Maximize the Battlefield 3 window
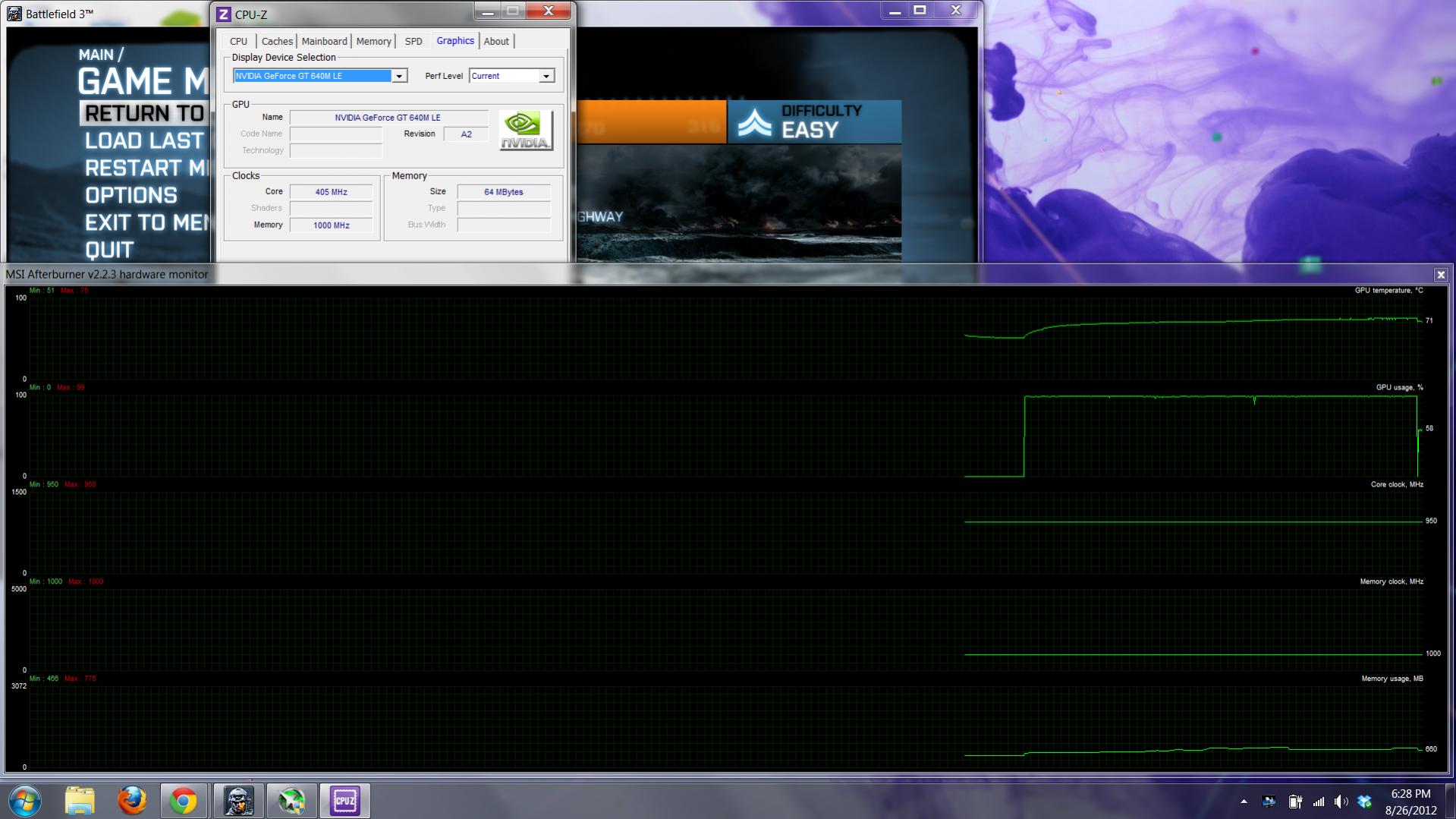This screenshot has height=819, width=1456. tap(920, 11)
